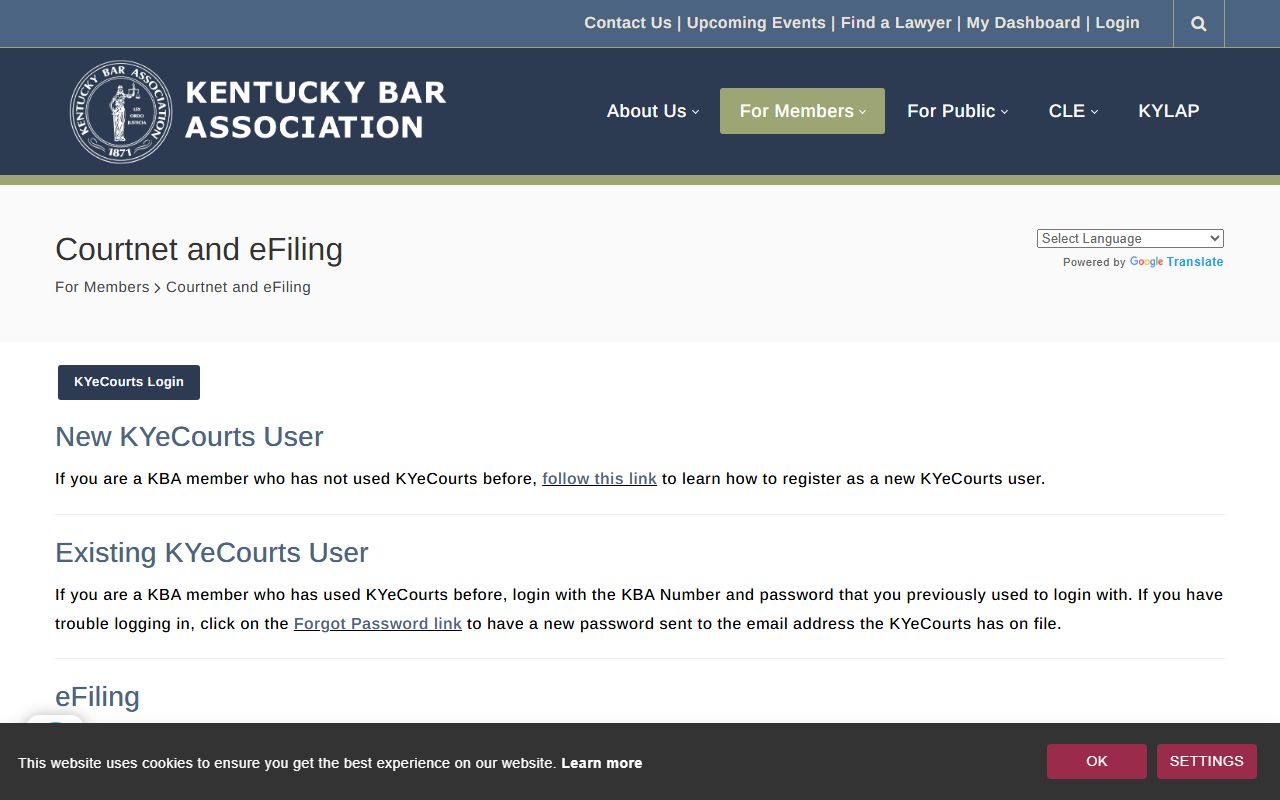Expand the For Public menu
Screen dimensions: 1280x800
pyautogui.click(x=957, y=111)
